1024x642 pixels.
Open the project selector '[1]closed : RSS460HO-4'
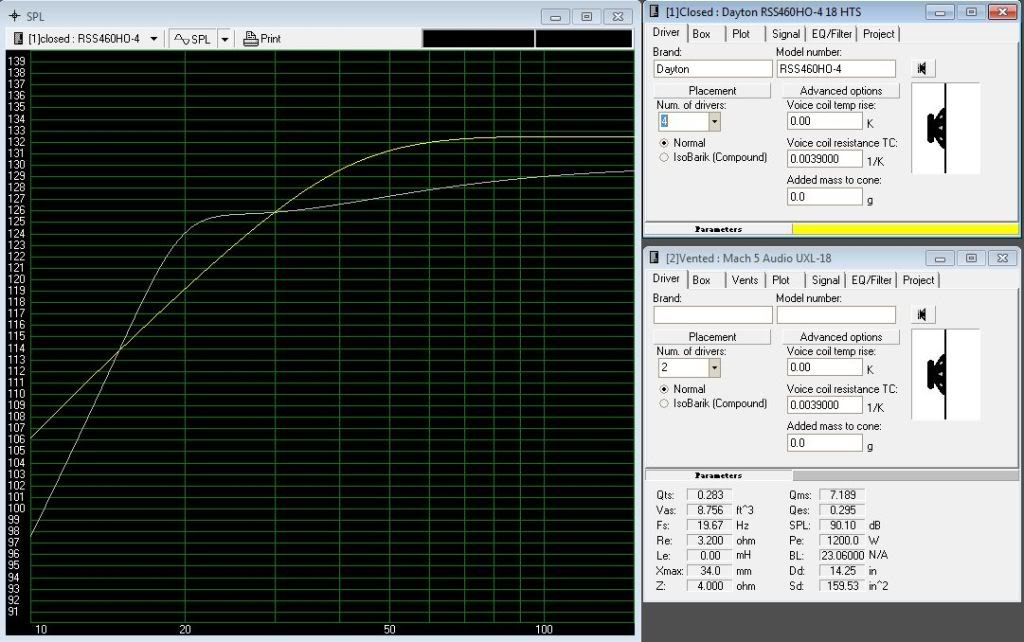click(x=86, y=39)
